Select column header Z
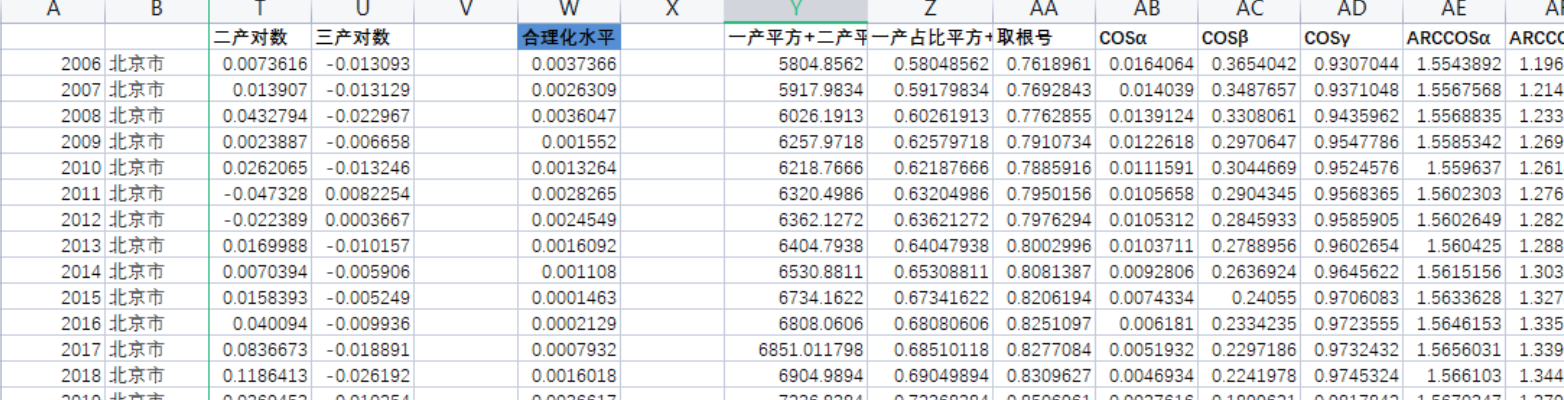This screenshot has height=400, width=1564. (x=931, y=11)
